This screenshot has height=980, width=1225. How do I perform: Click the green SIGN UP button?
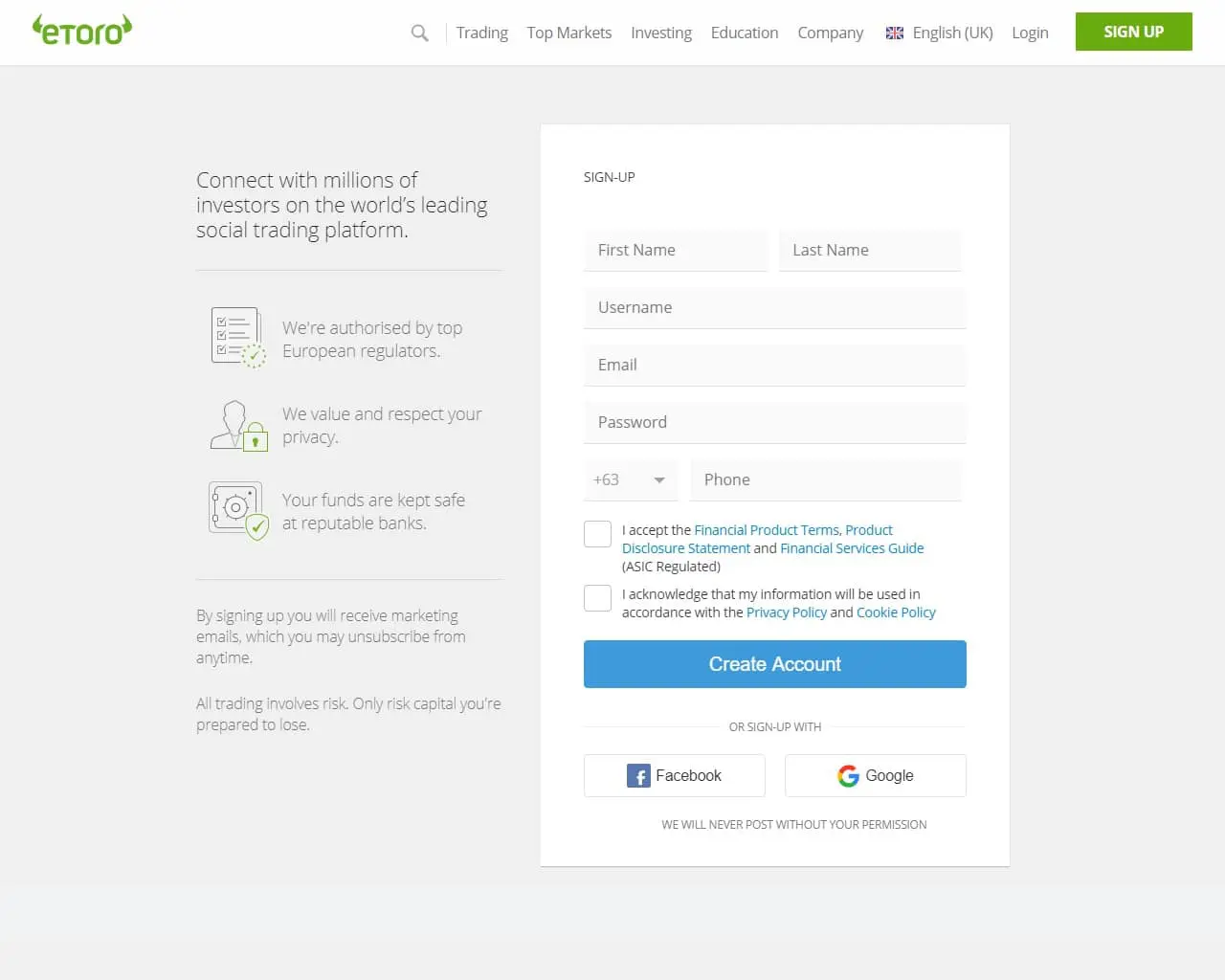(x=1133, y=32)
